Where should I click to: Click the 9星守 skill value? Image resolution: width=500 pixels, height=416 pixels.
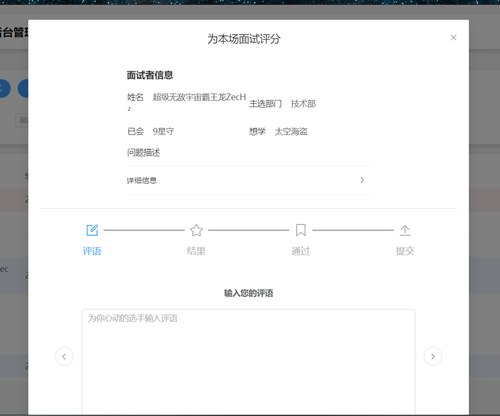point(163,132)
